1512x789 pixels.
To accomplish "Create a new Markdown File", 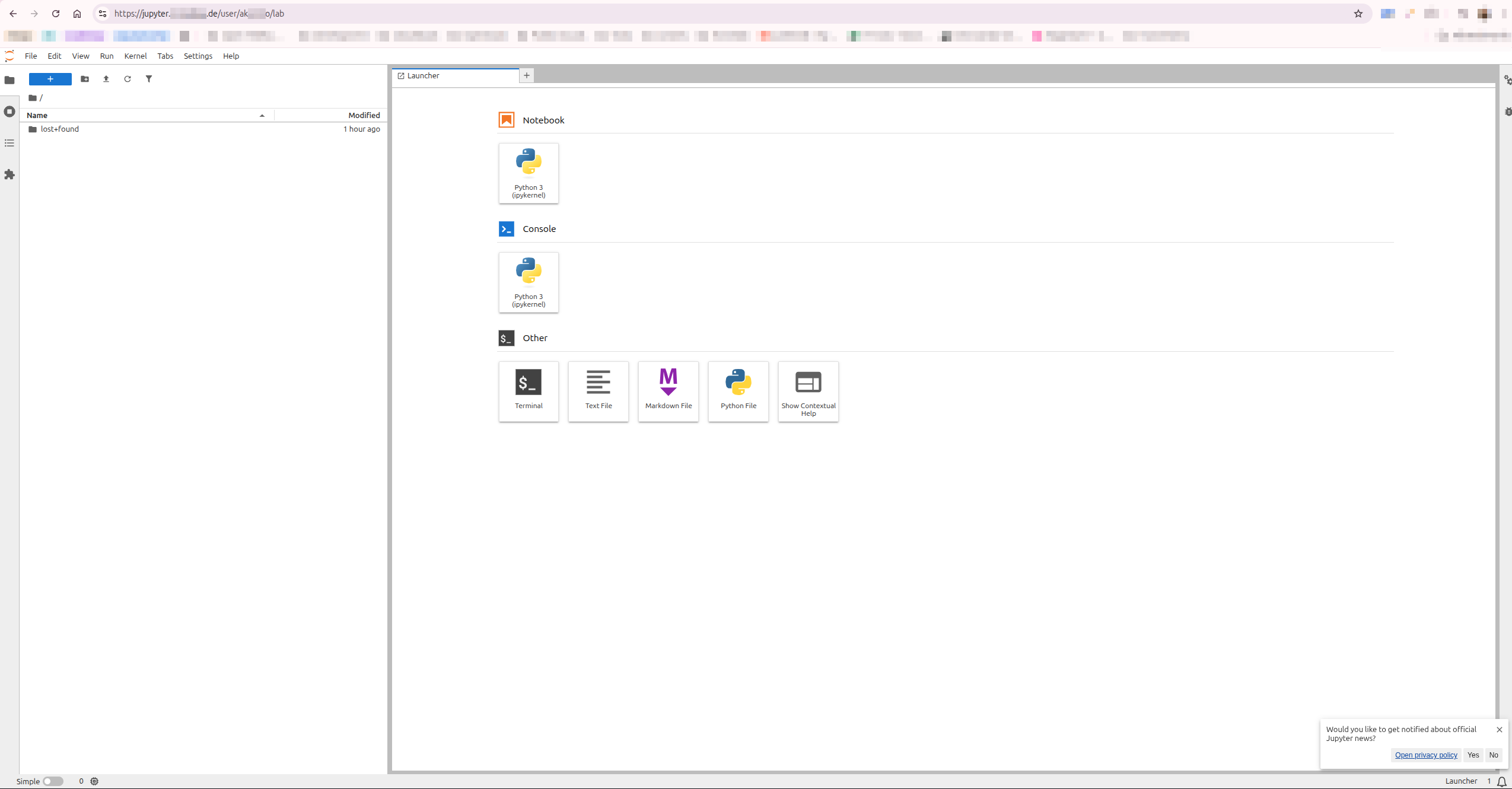I will coord(668,391).
